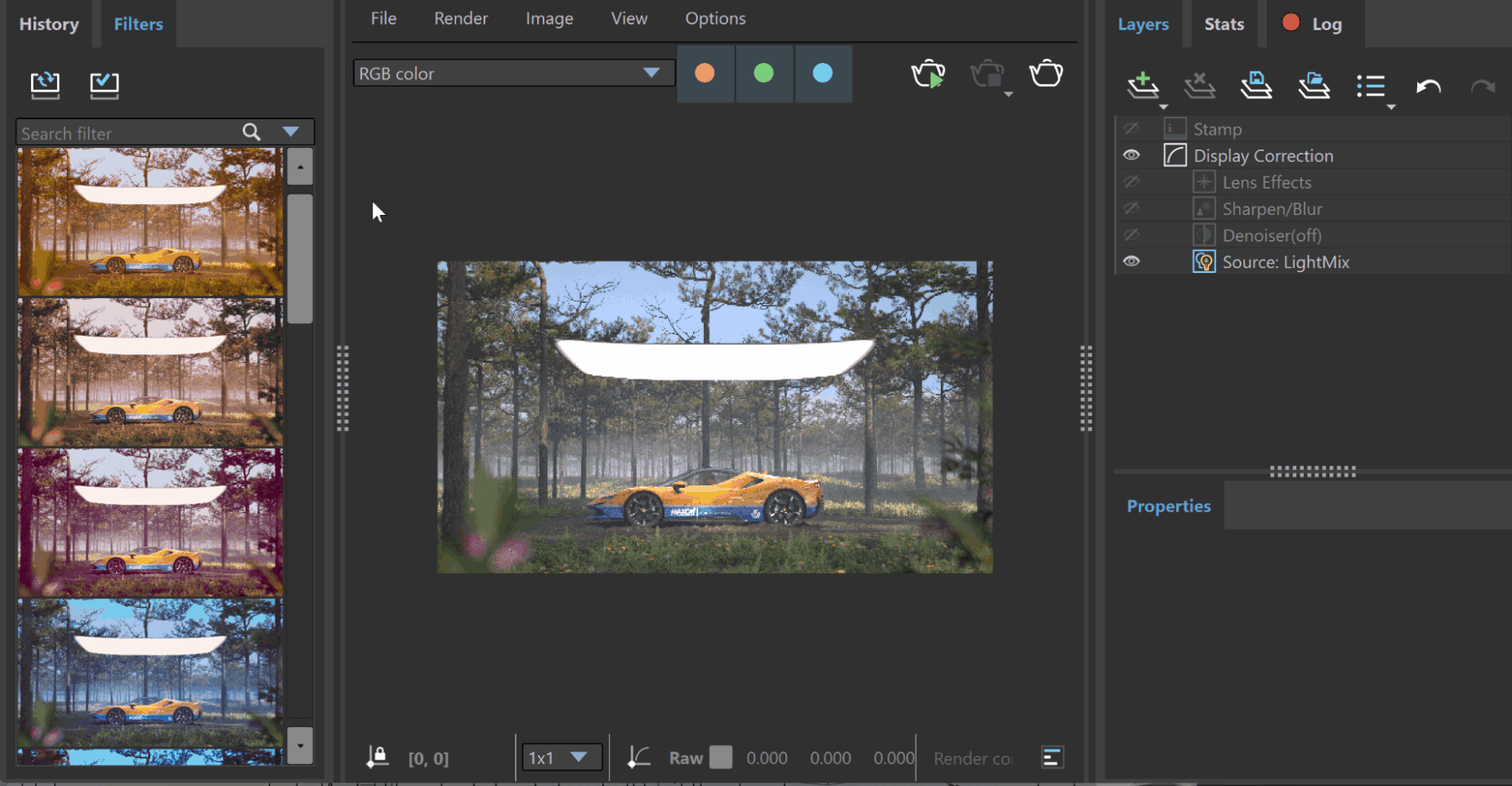Viewport: 1512px width, 786px height.
Task: Start interactive rendering with the teapot play icon
Action: click(928, 74)
